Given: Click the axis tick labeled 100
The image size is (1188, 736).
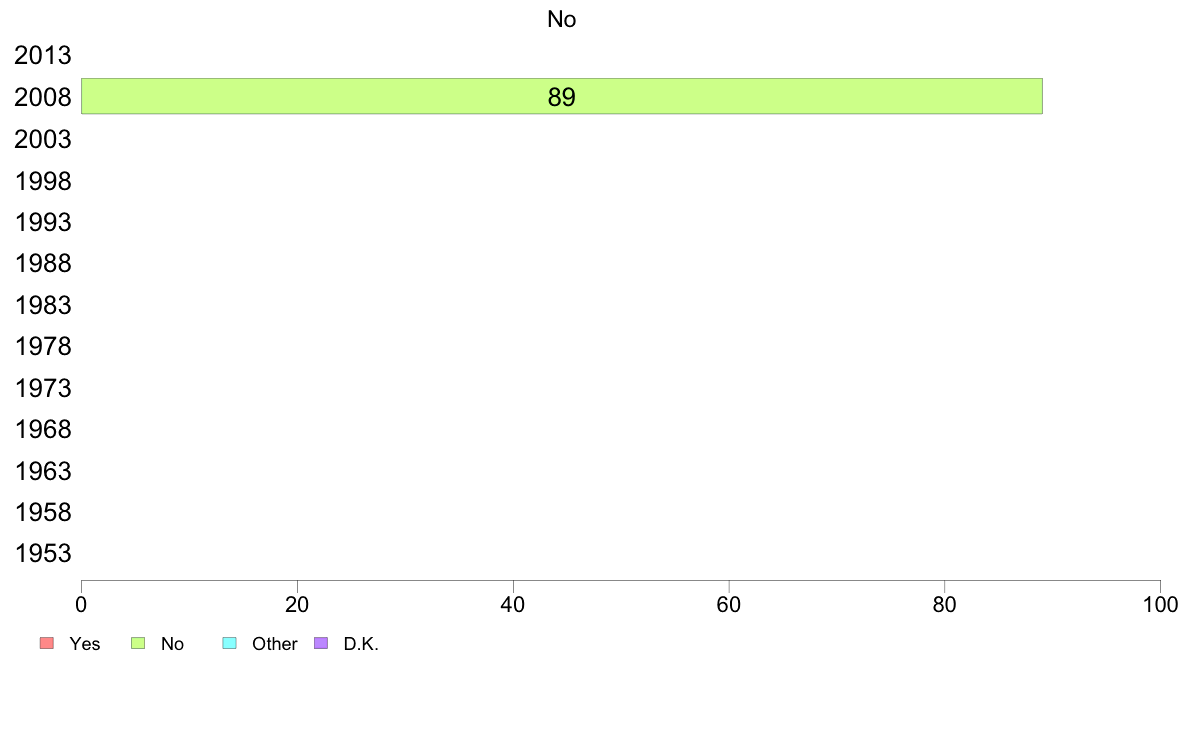Looking at the screenshot, I should (x=1160, y=604).
